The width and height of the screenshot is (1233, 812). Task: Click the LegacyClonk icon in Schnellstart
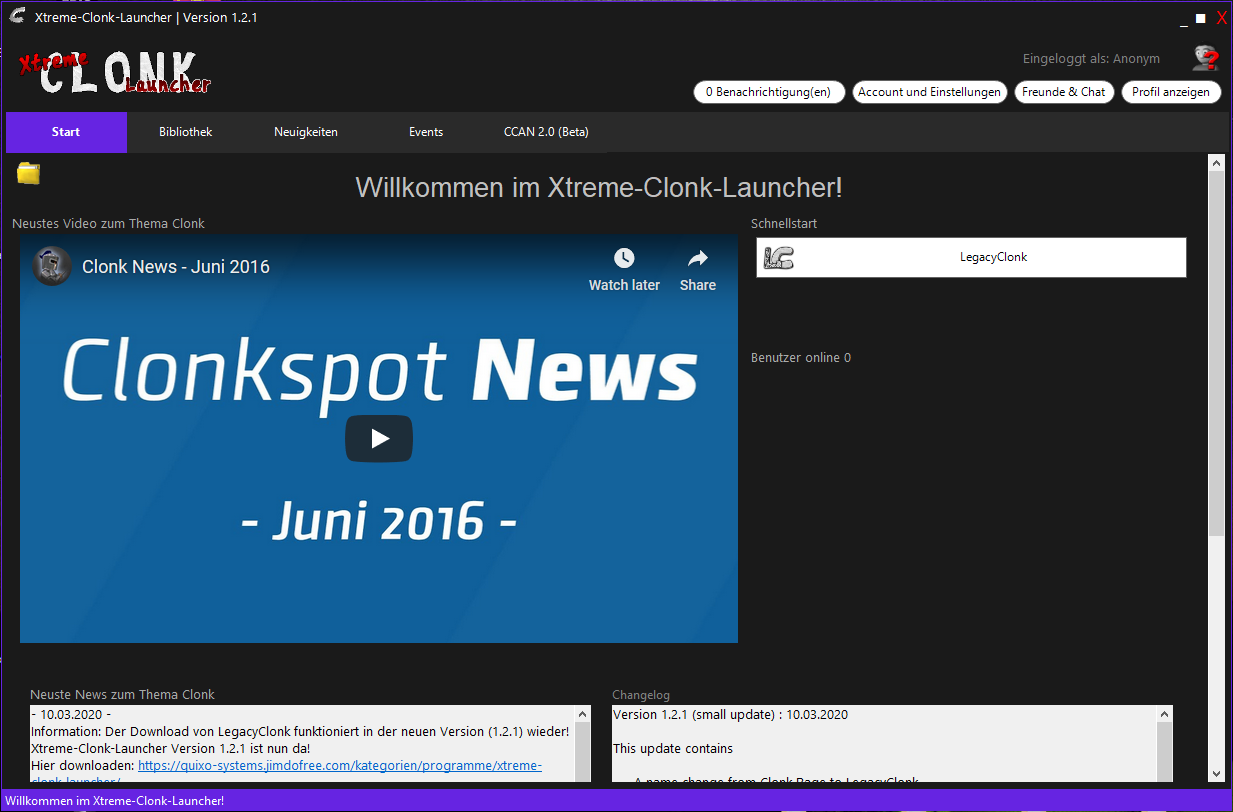[778, 258]
